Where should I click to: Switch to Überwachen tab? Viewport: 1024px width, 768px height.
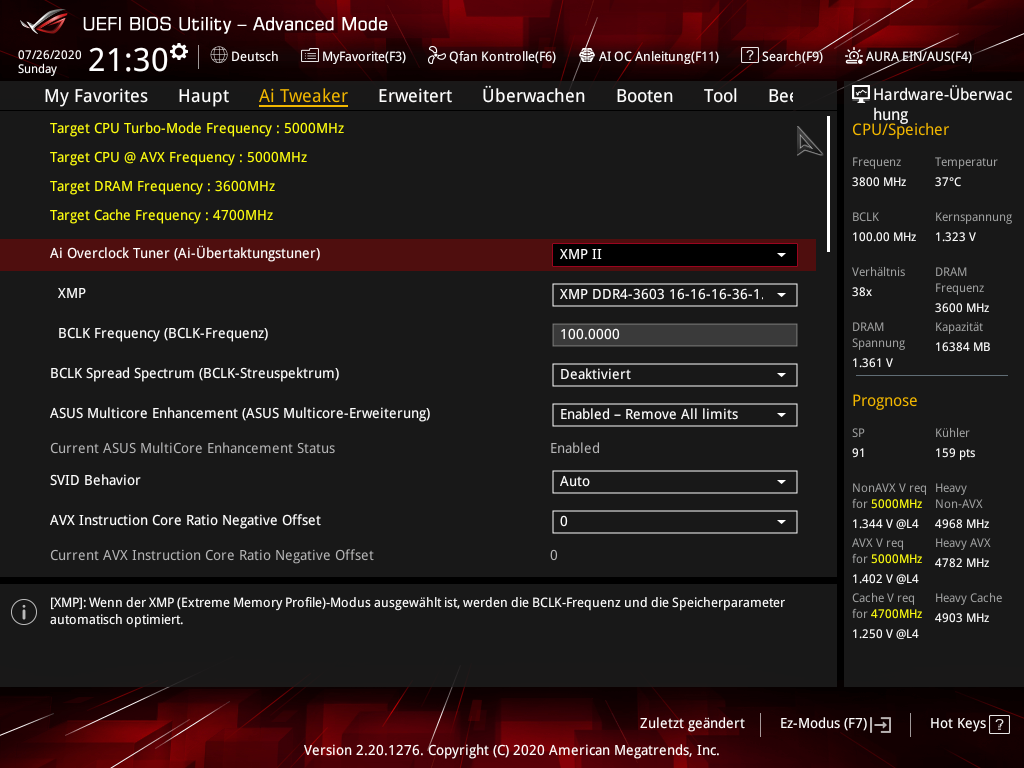534,96
